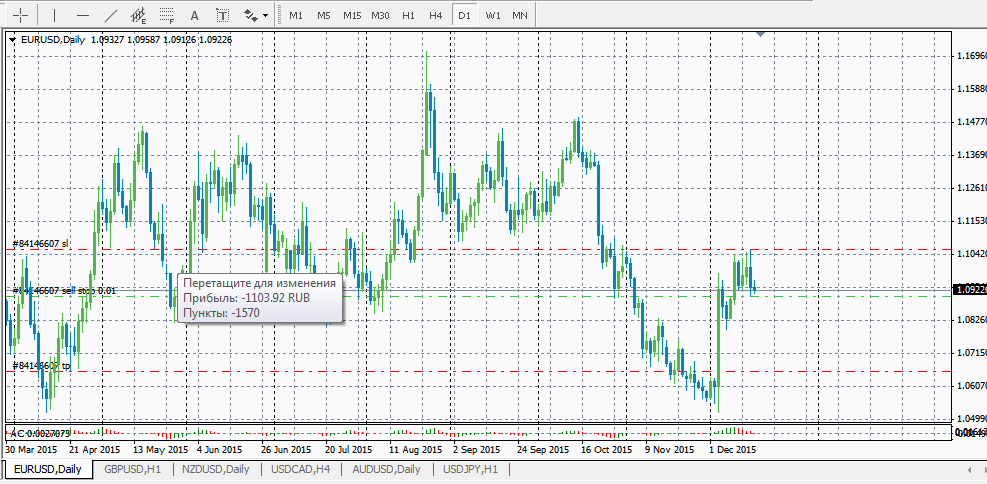Click the active D1 timeframe button
The height and width of the screenshot is (484, 987).
(x=465, y=15)
